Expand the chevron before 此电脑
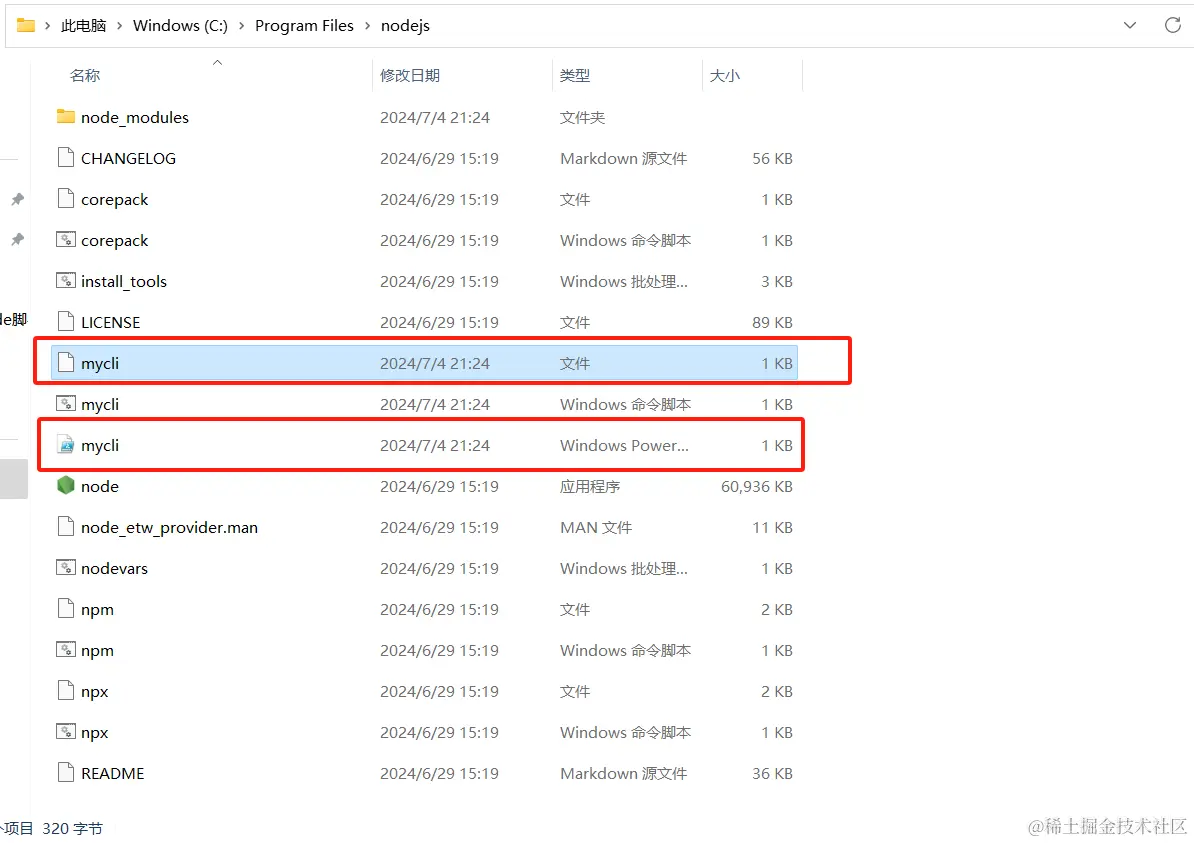Screen dimensions: 1194x843 coord(47,26)
